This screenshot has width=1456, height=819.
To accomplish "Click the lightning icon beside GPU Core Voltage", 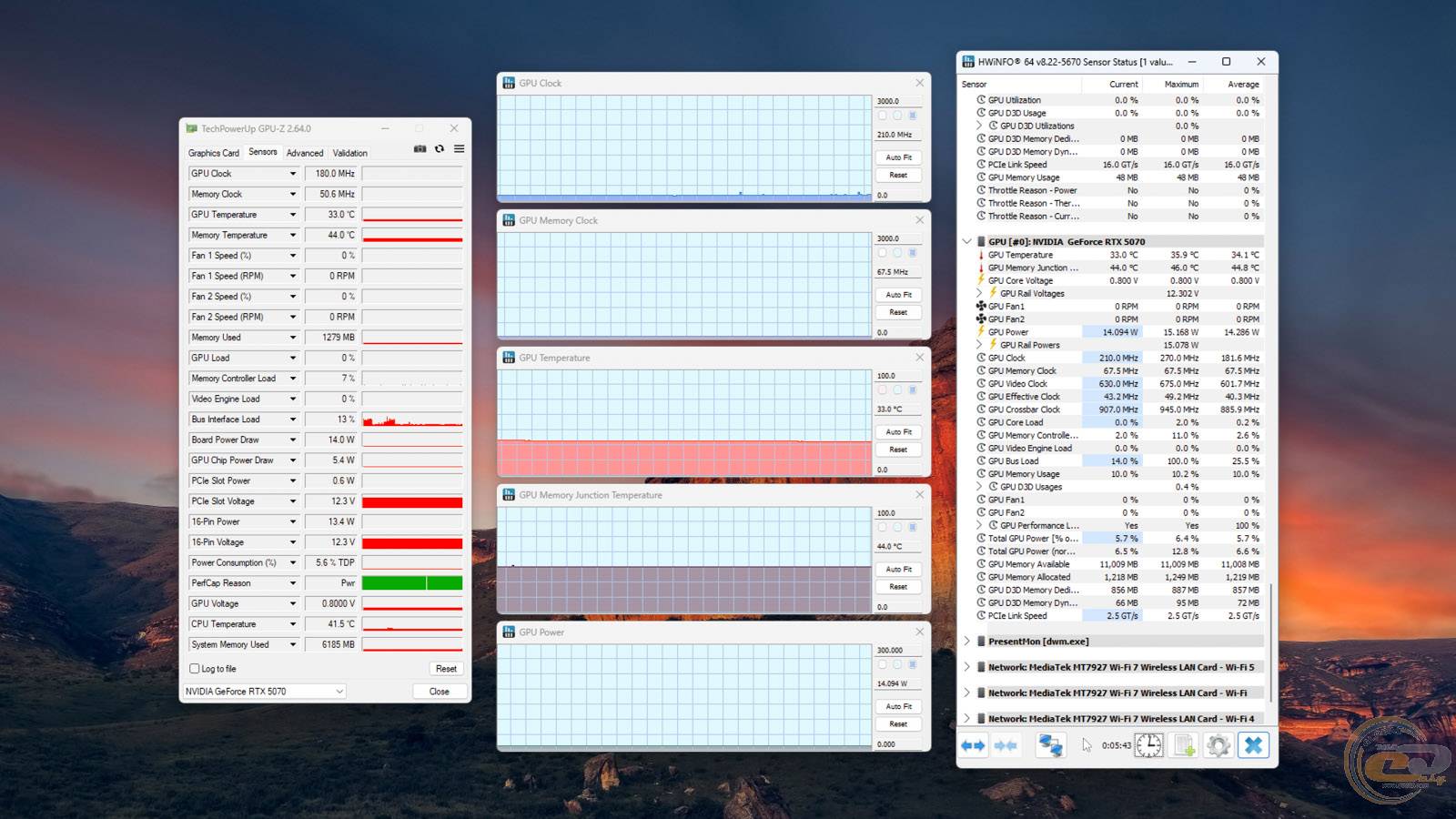I will pos(981,280).
